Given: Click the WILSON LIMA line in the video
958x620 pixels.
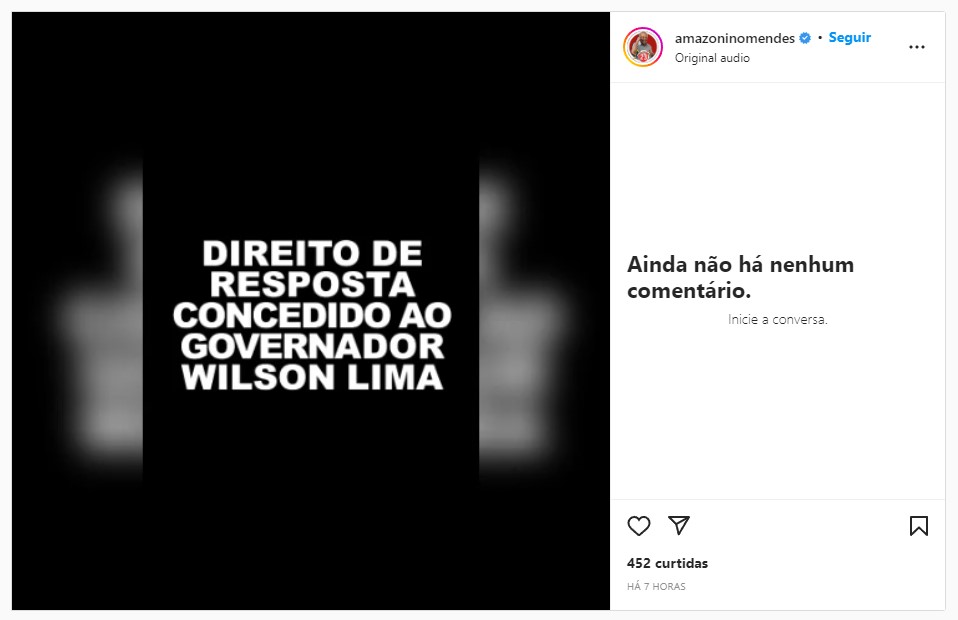Looking at the screenshot, I should [x=312, y=377].
